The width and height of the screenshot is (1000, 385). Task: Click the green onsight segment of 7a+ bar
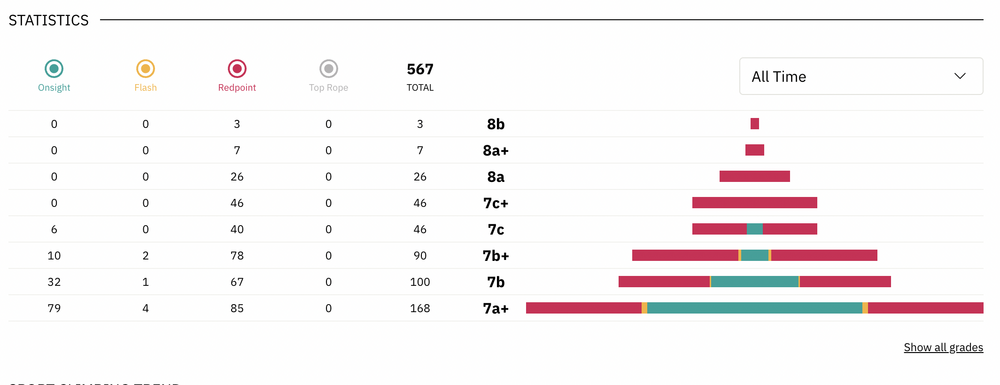pos(754,308)
